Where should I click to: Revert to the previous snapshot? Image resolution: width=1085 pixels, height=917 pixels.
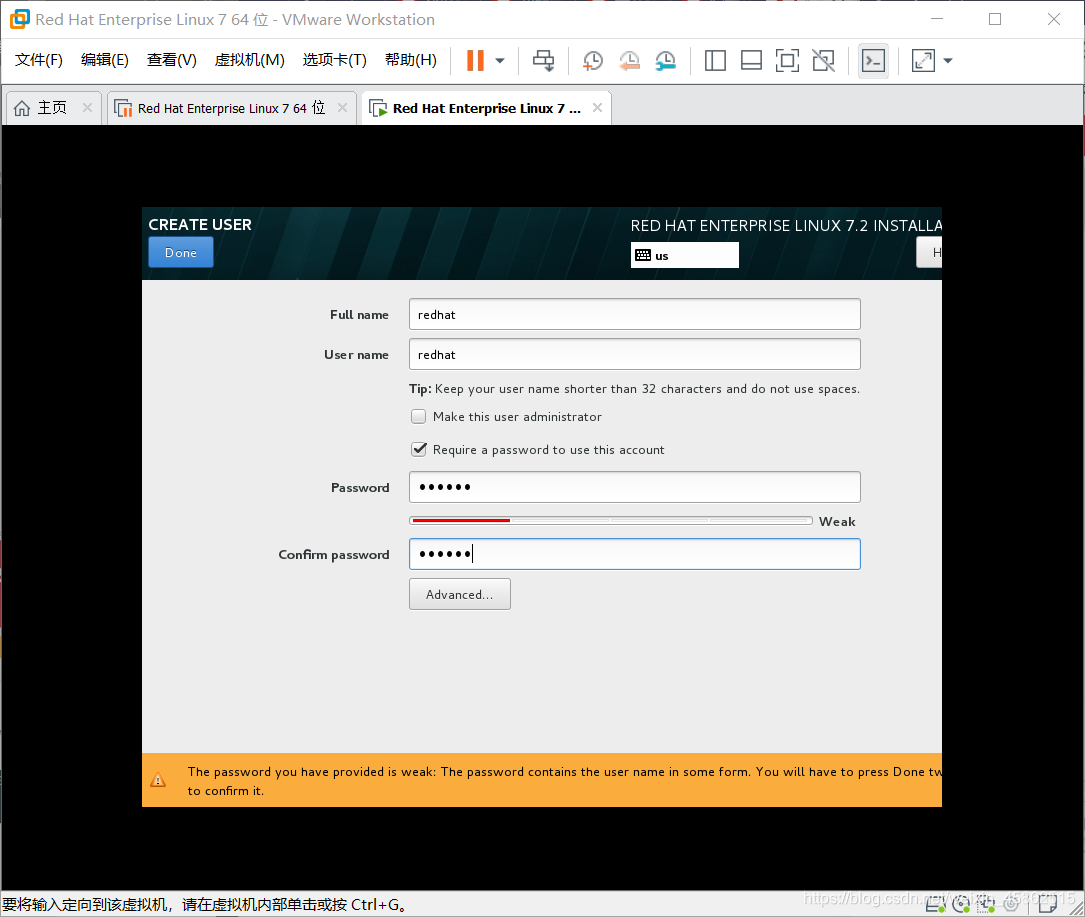pos(629,60)
